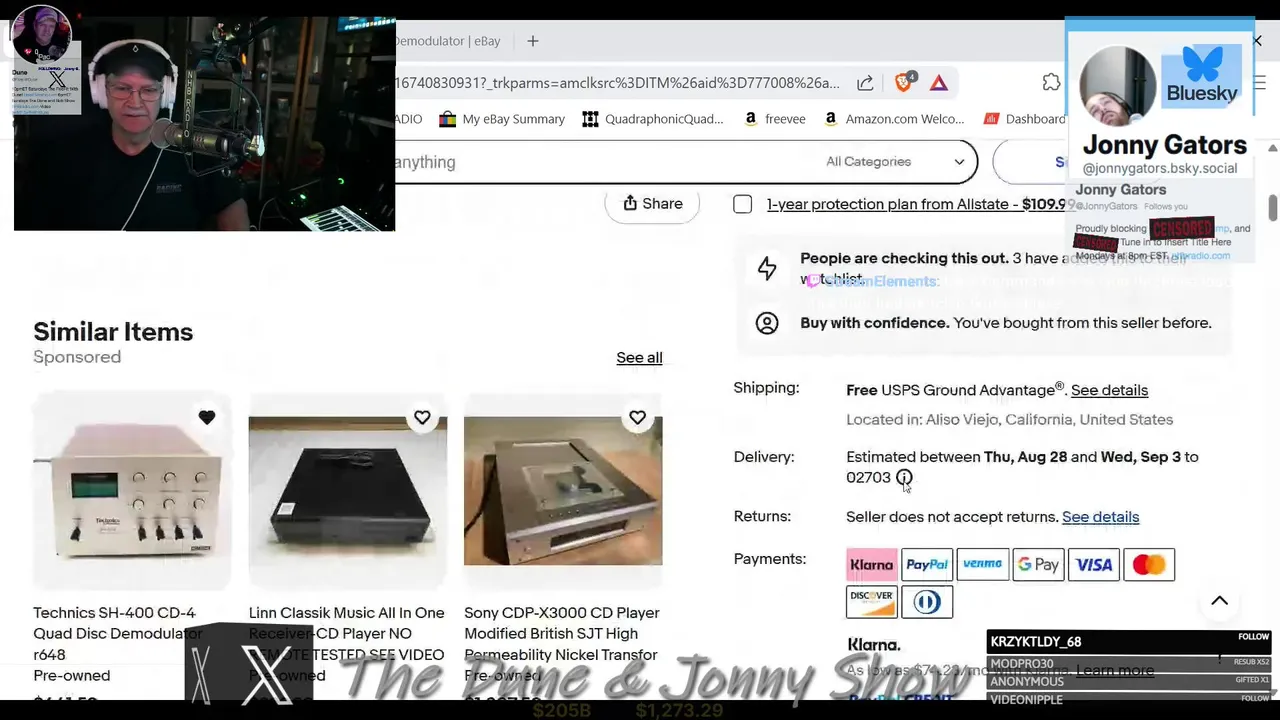Open the Technics SH-400 product thumbnail

132,490
